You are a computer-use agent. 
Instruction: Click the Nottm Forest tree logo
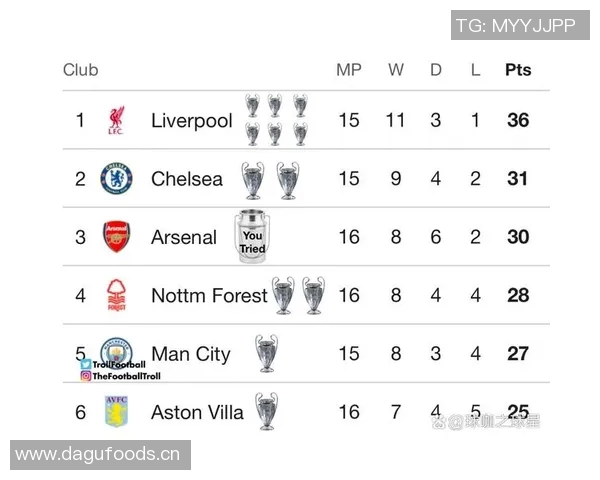[x=116, y=295]
